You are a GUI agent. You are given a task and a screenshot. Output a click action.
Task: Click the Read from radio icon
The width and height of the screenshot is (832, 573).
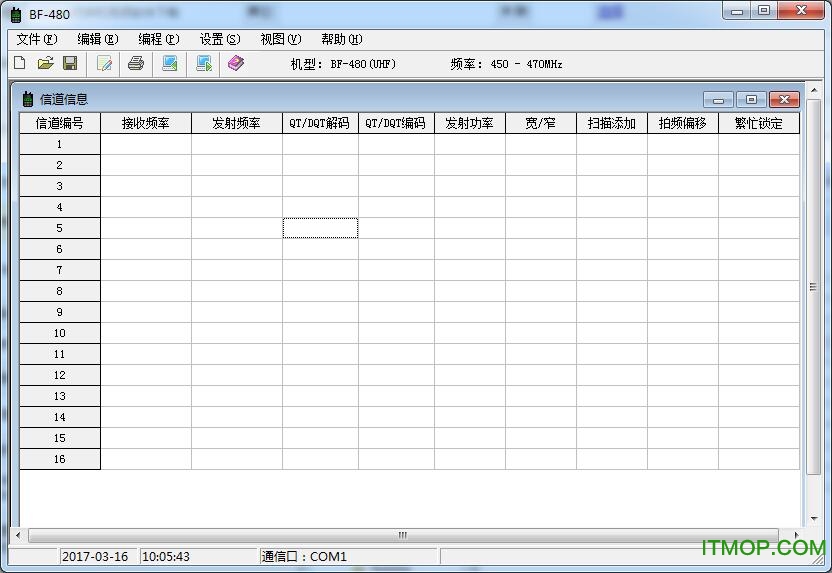tap(170, 63)
